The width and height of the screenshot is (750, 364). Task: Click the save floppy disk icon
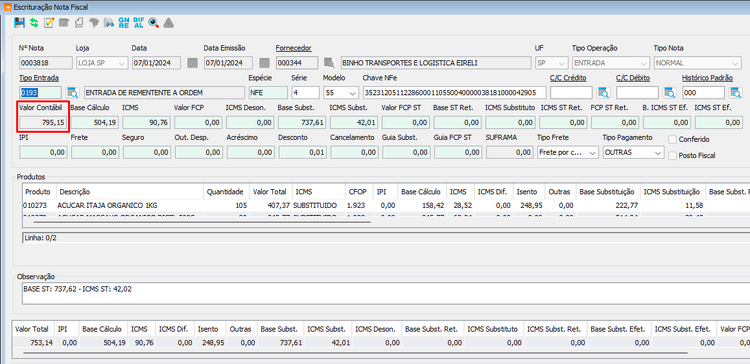(19, 22)
